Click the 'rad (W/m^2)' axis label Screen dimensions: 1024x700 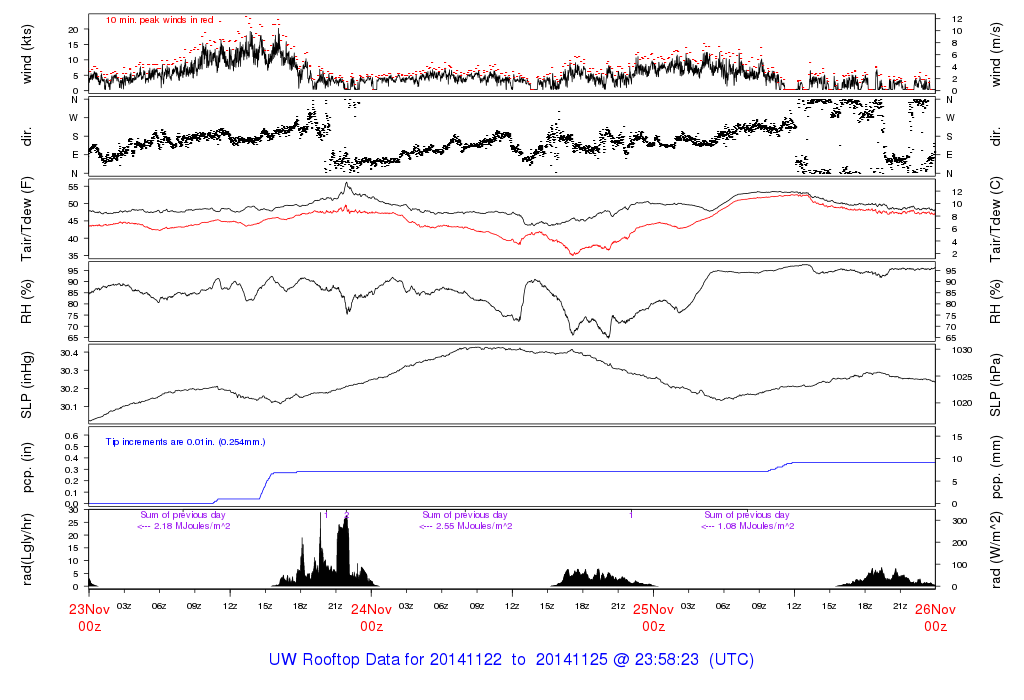click(x=996, y=550)
